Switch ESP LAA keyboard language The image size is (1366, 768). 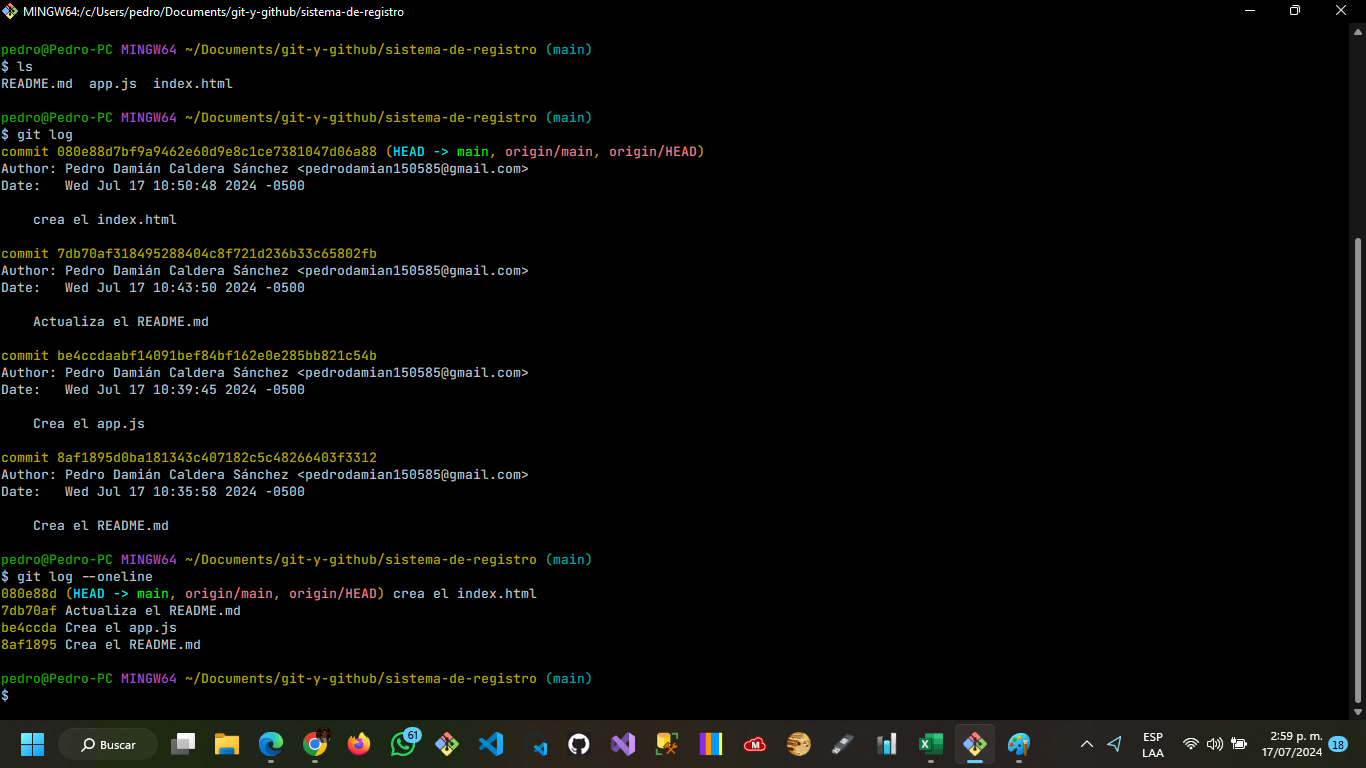coord(1153,745)
